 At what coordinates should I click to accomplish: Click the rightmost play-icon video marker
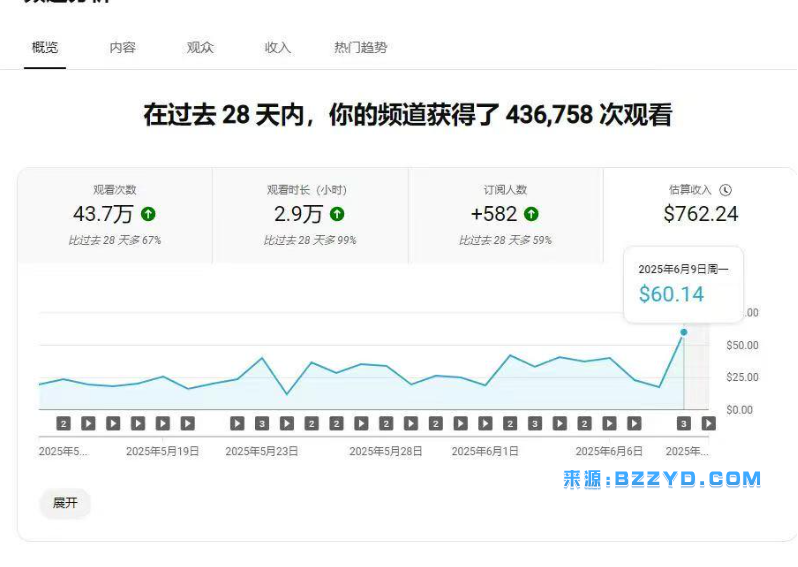(709, 424)
